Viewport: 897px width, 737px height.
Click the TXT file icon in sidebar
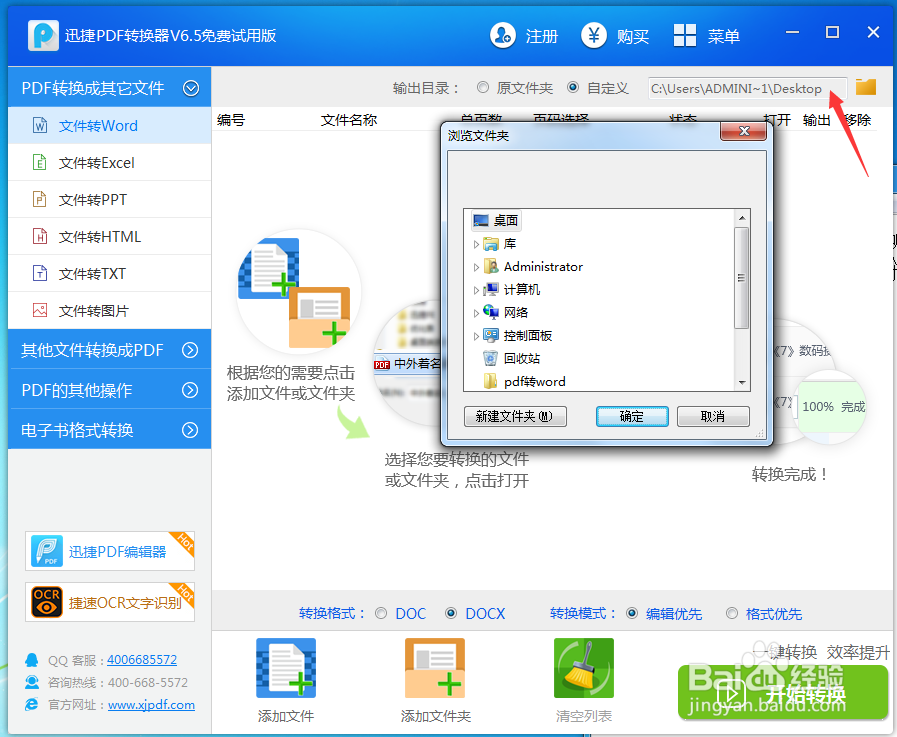(39, 274)
